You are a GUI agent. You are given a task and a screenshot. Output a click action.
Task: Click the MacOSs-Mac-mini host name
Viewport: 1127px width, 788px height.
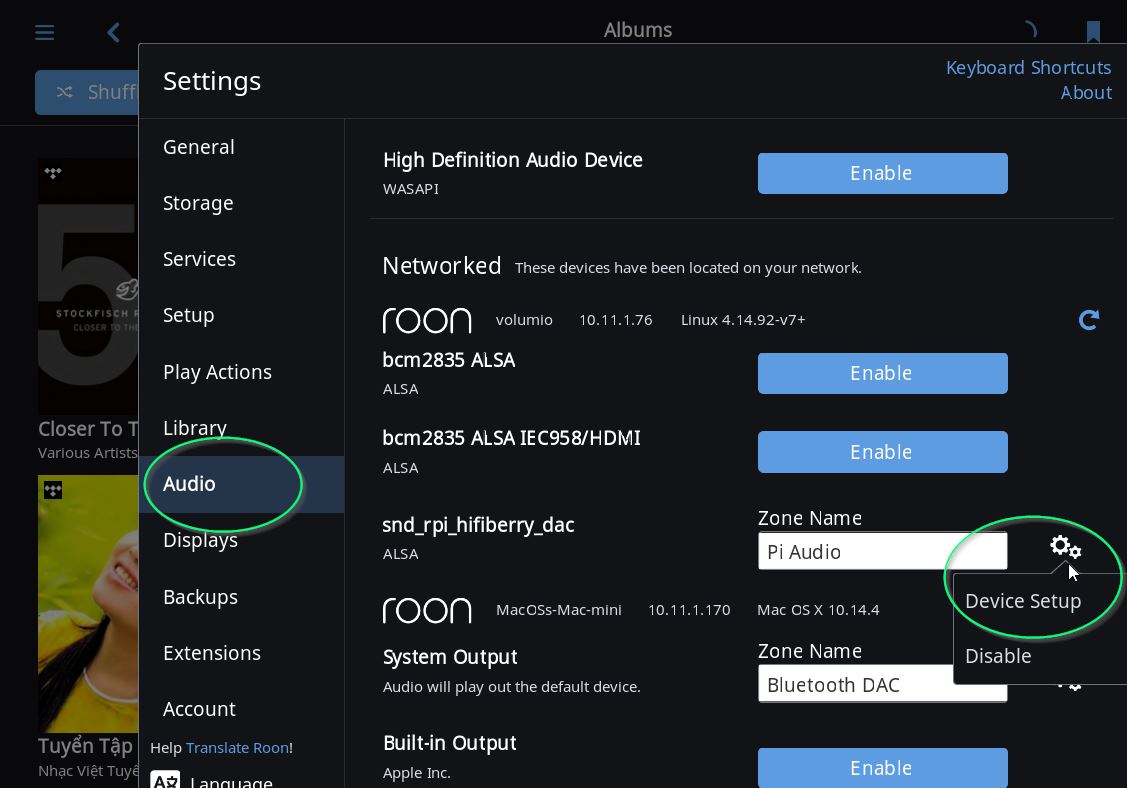(x=558, y=610)
